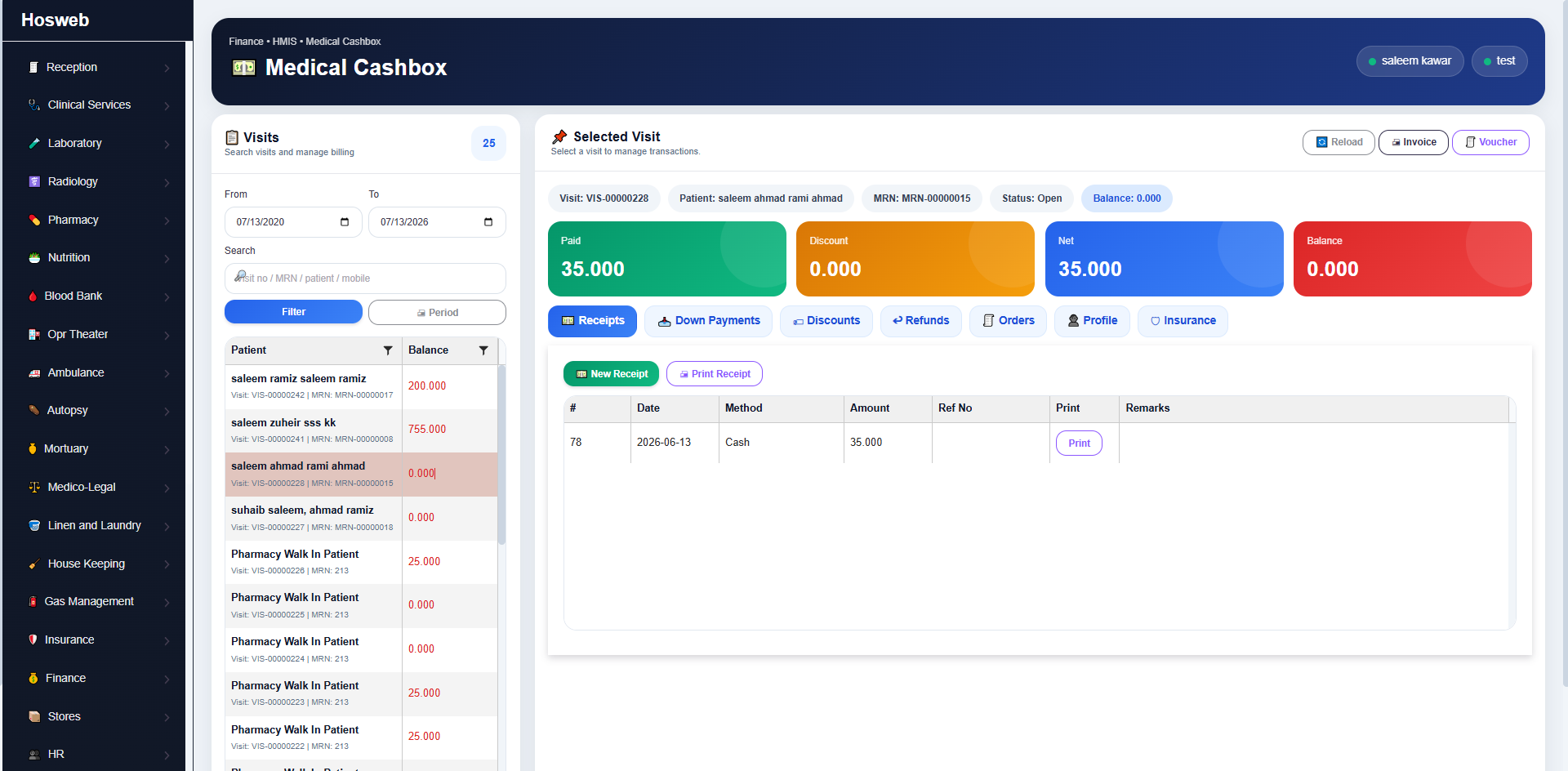Switch to the Down Payments tab

(709, 321)
